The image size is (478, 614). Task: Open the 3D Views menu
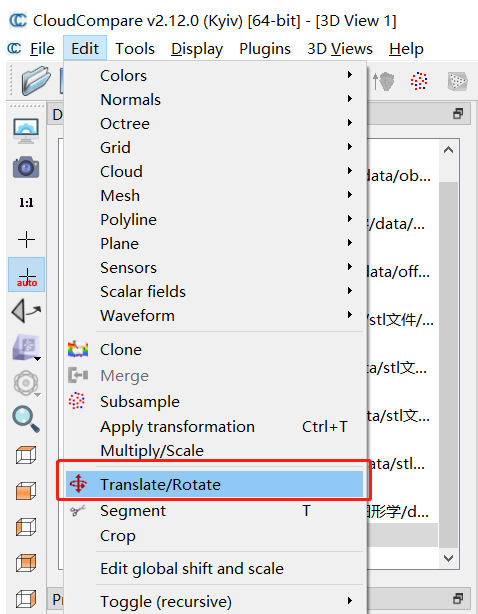pyautogui.click(x=340, y=49)
